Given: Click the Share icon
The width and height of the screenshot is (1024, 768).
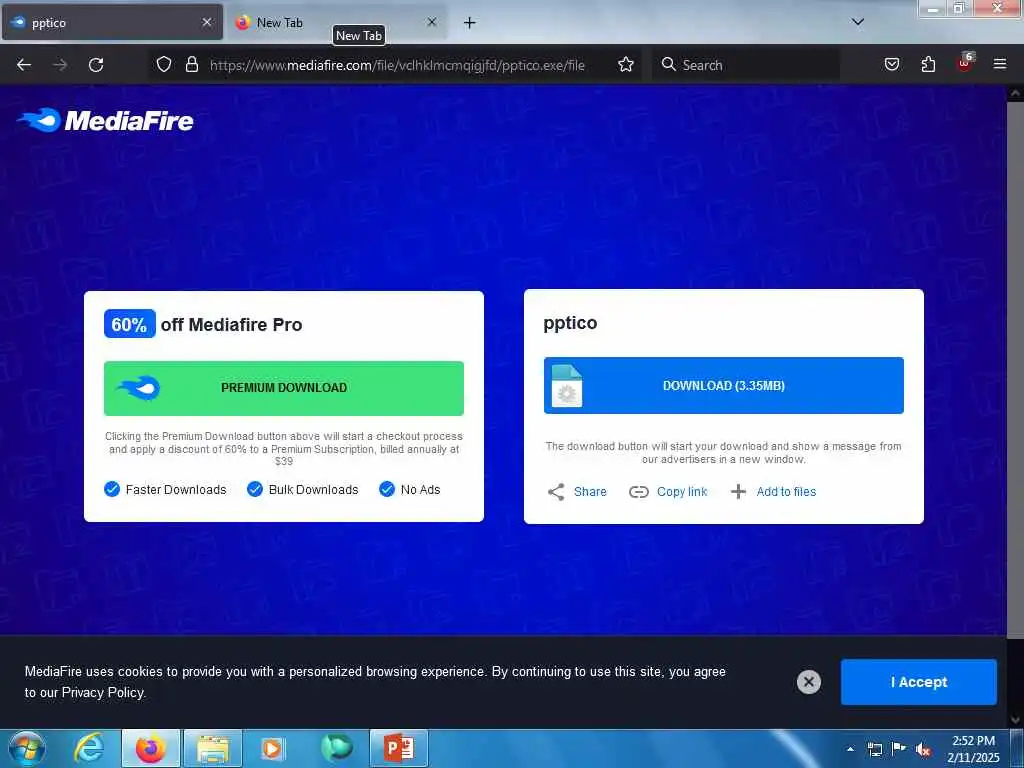Looking at the screenshot, I should tap(556, 492).
